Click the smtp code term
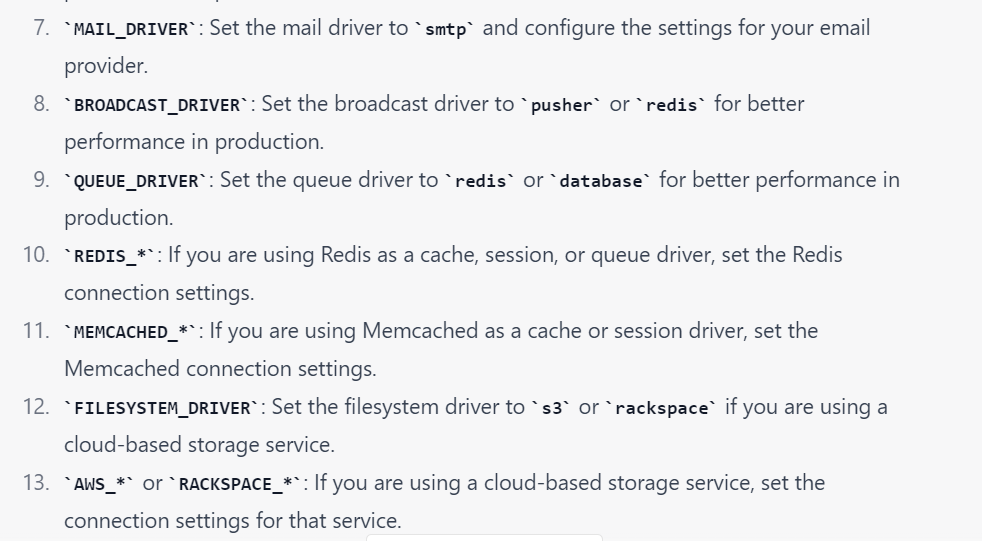Image resolution: width=982 pixels, height=541 pixels. click(x=447, y=29)
